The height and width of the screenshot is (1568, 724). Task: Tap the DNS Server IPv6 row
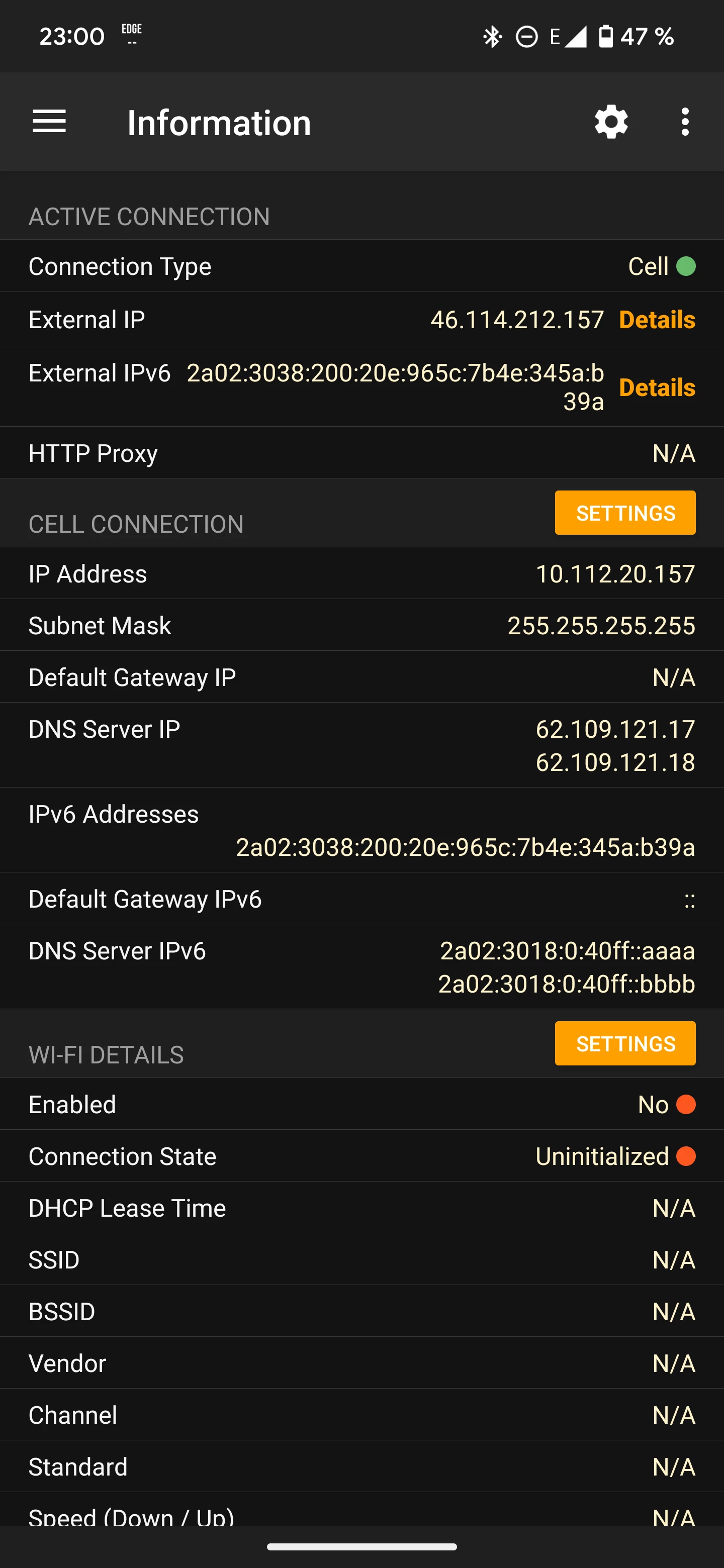[x=361, y=966]
